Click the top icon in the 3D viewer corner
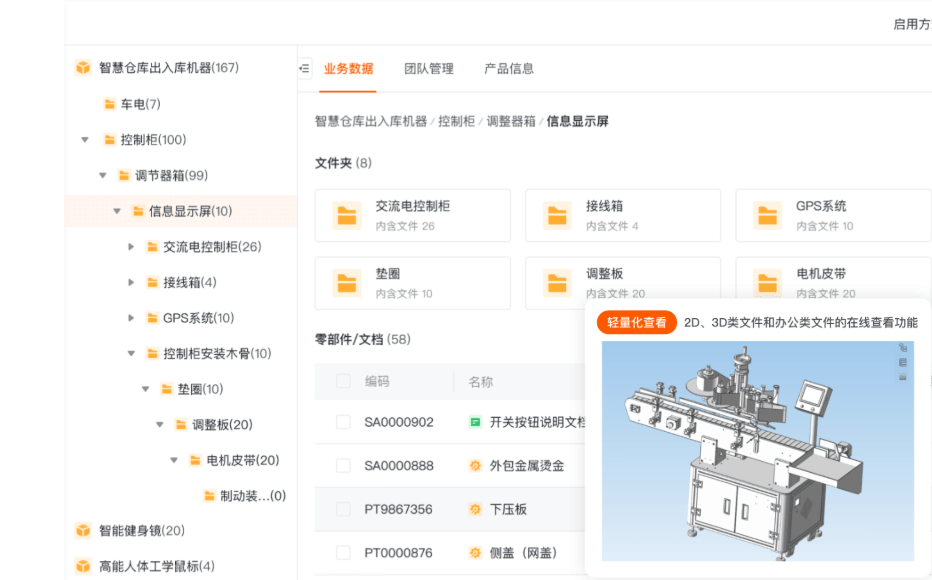Viewport: 932px width, 580px height. click(x=902, y=348)
